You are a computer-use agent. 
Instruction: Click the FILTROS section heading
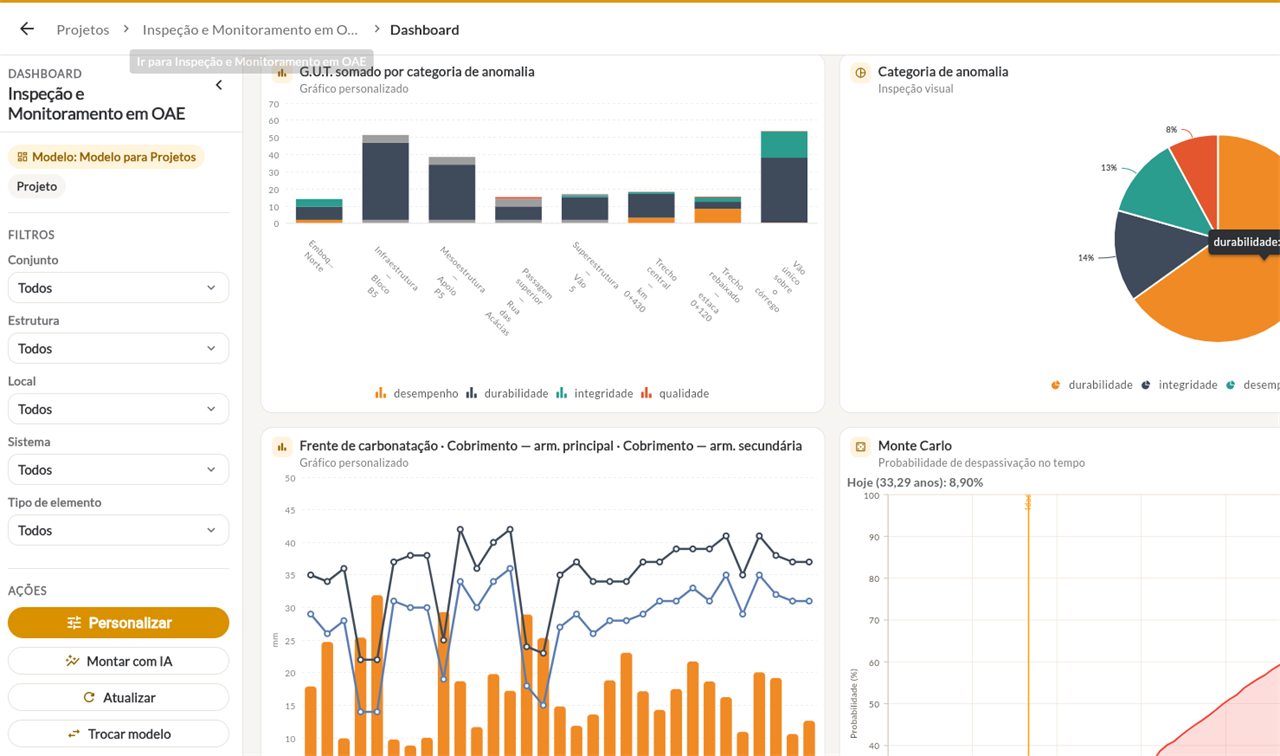31,235
